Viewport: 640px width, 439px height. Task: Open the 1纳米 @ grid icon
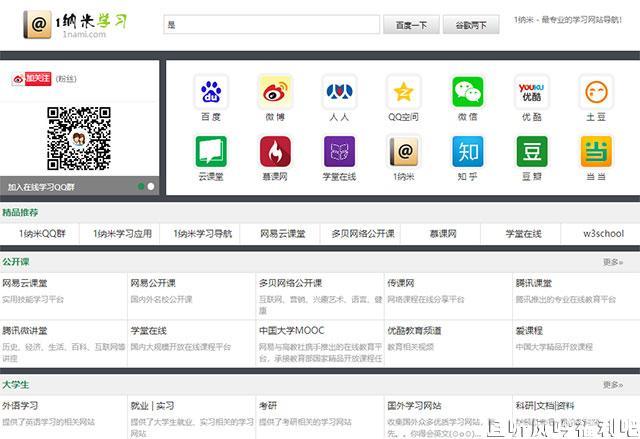pyautogui.click(x=403, y=151)
